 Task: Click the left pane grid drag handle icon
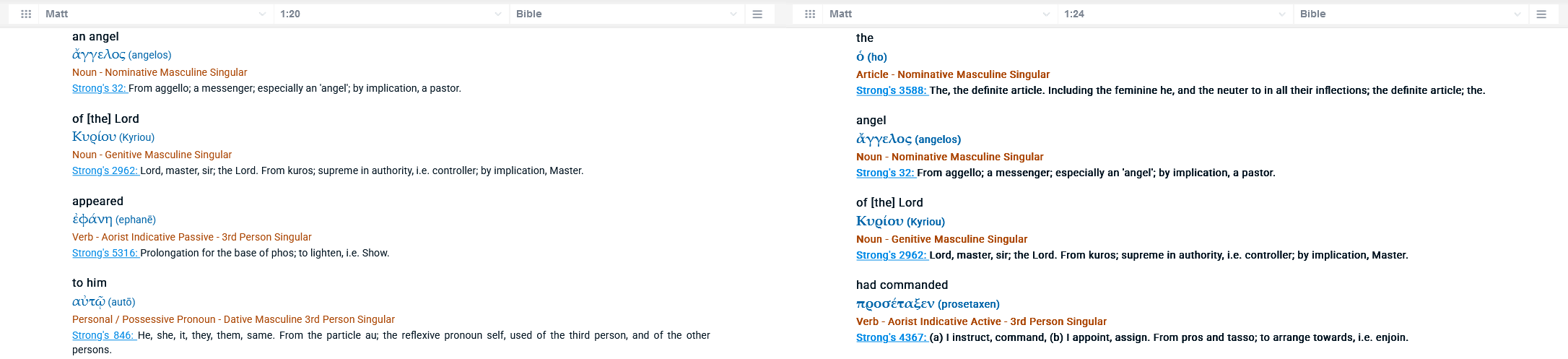pyautogui.click(x=26, y=14)
